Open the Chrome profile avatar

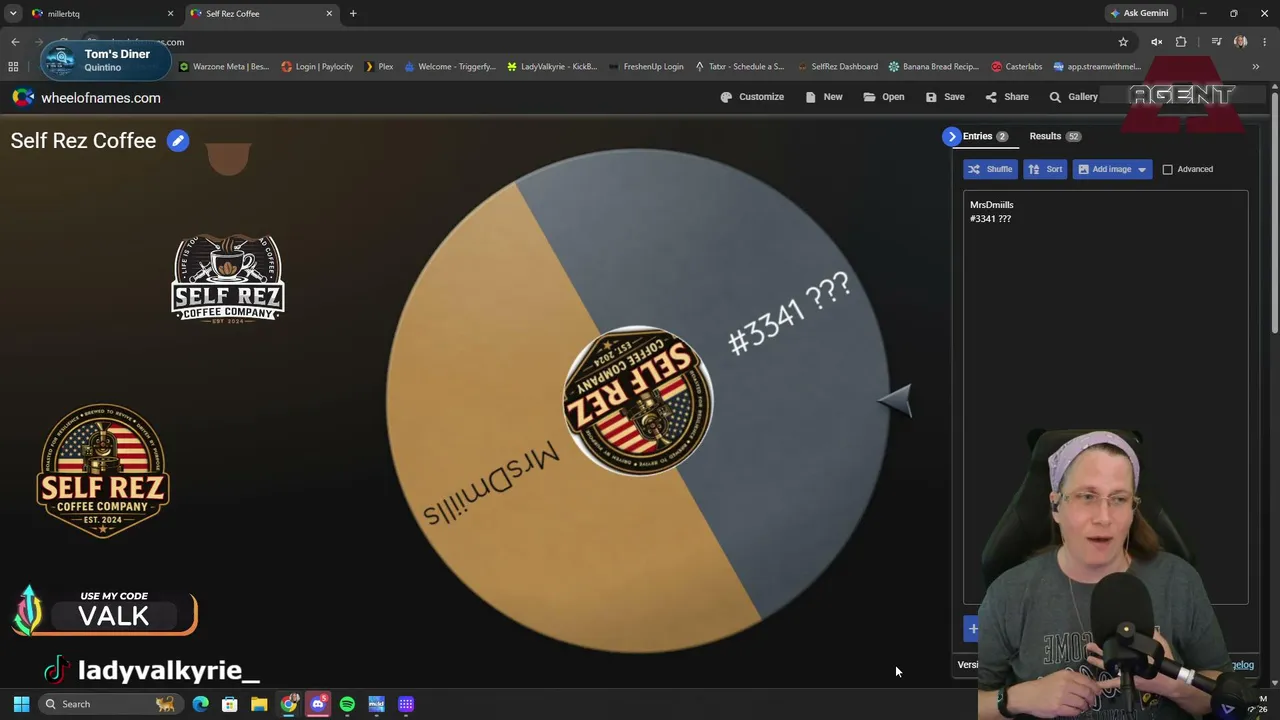coord(1241,42)
